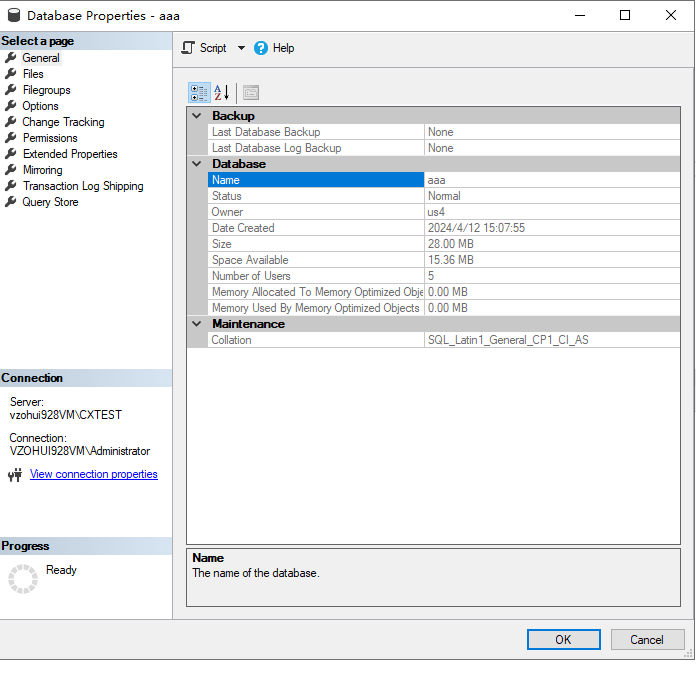Image resolution: width=696 pixels, height=674 pixels.
Task: Click wrench icon beside Transaction Log Shipping
Action: pos(11,186)
